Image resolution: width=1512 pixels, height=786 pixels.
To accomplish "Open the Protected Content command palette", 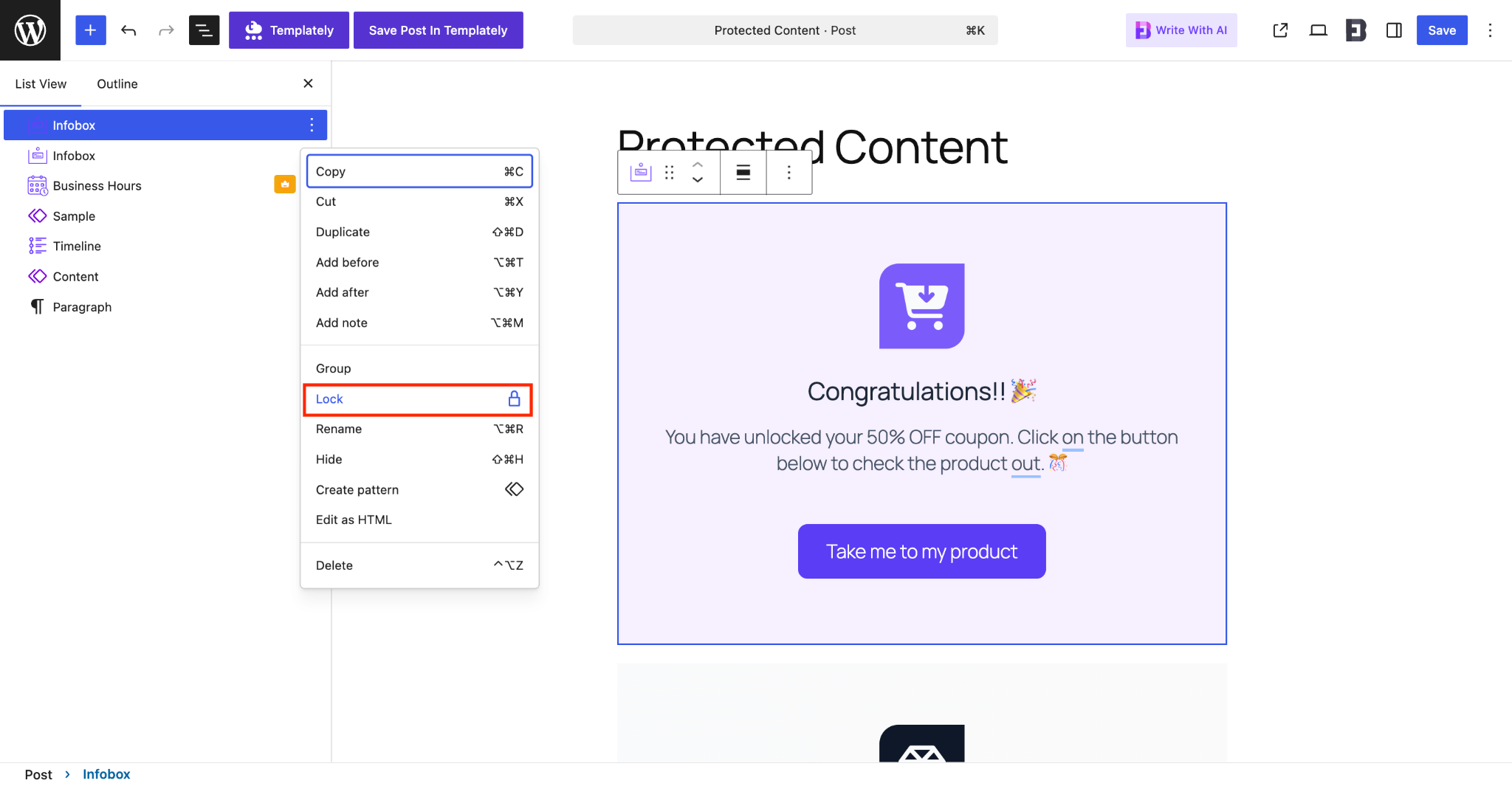I will (785, 30).
